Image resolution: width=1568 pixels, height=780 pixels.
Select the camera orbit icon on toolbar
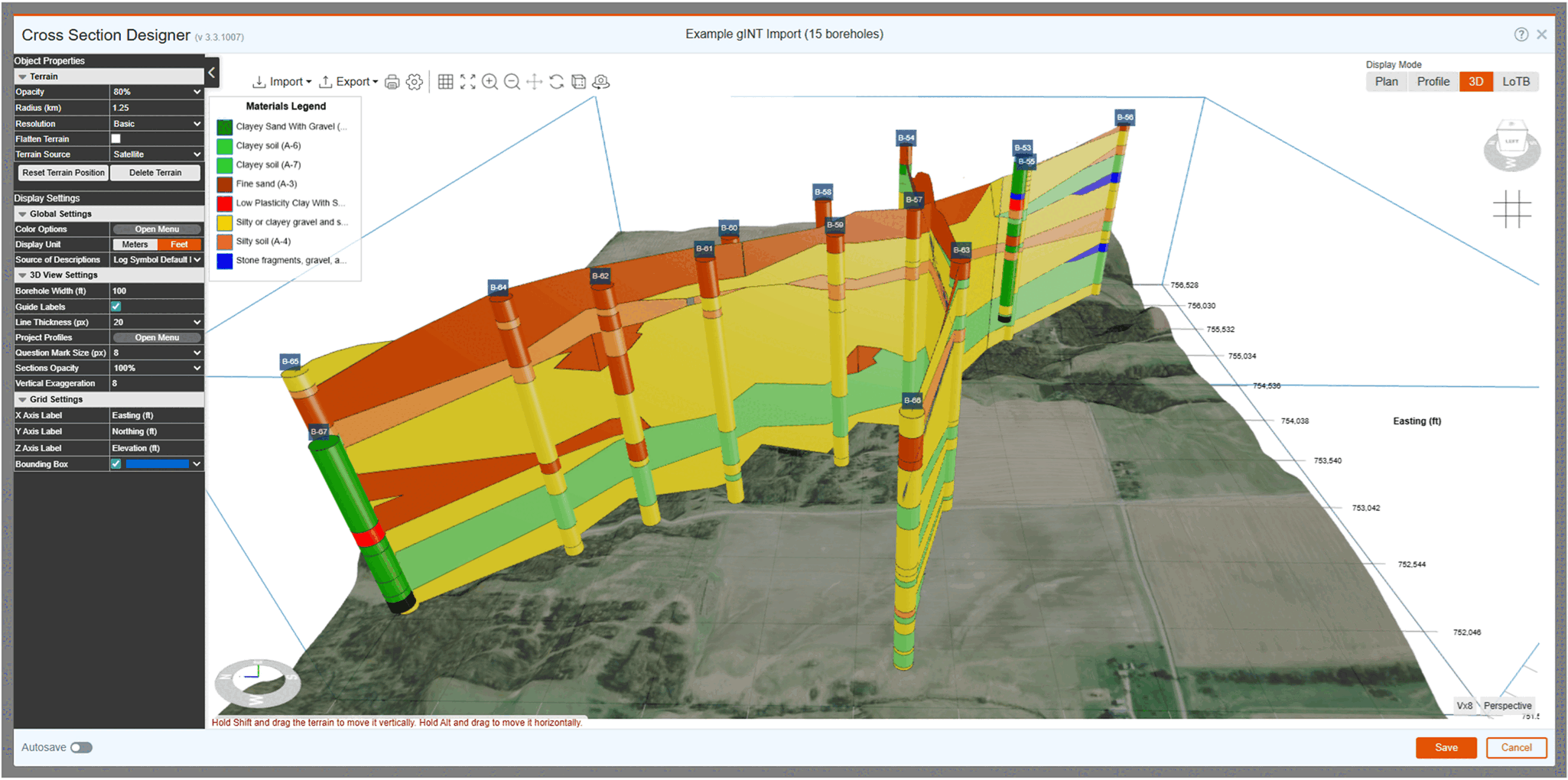601,82
